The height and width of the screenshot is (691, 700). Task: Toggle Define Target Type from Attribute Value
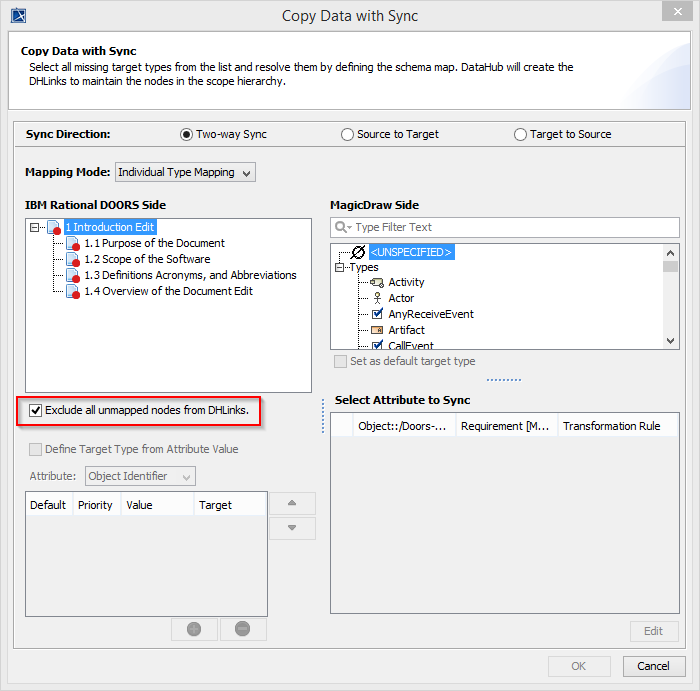35,449
